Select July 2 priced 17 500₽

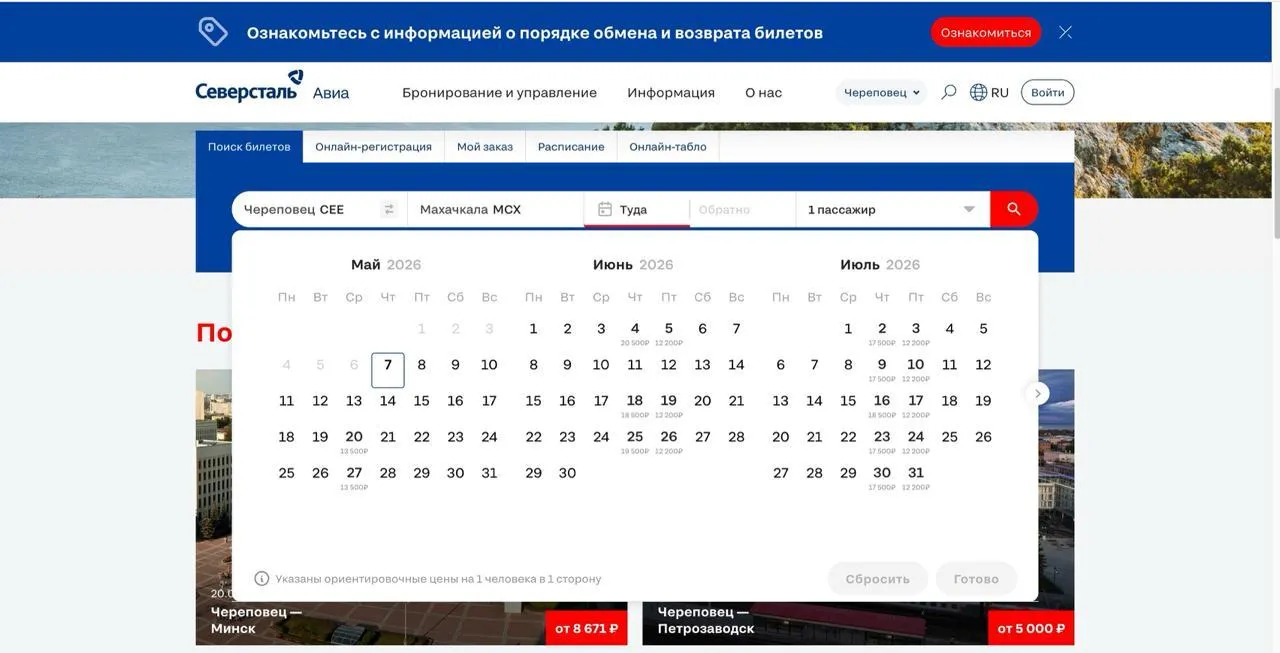[882, 333]
